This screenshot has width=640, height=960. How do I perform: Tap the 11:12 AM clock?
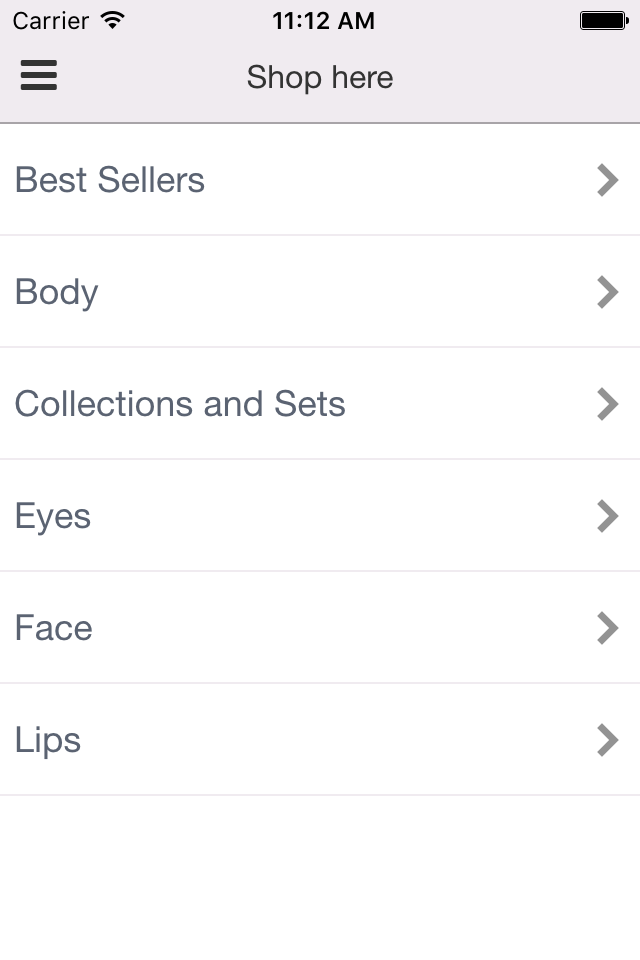pos(323,21)
